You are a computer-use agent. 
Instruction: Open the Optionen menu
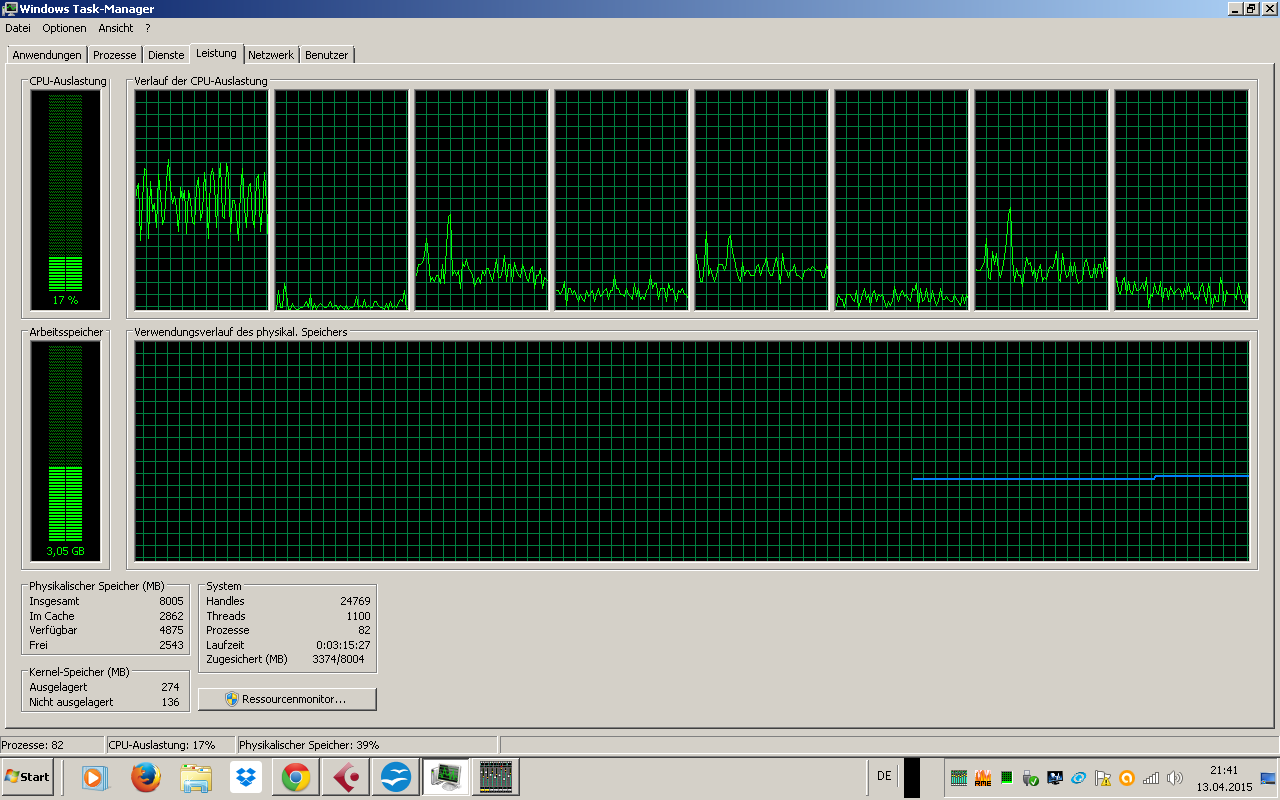click(x=64, y=28)
